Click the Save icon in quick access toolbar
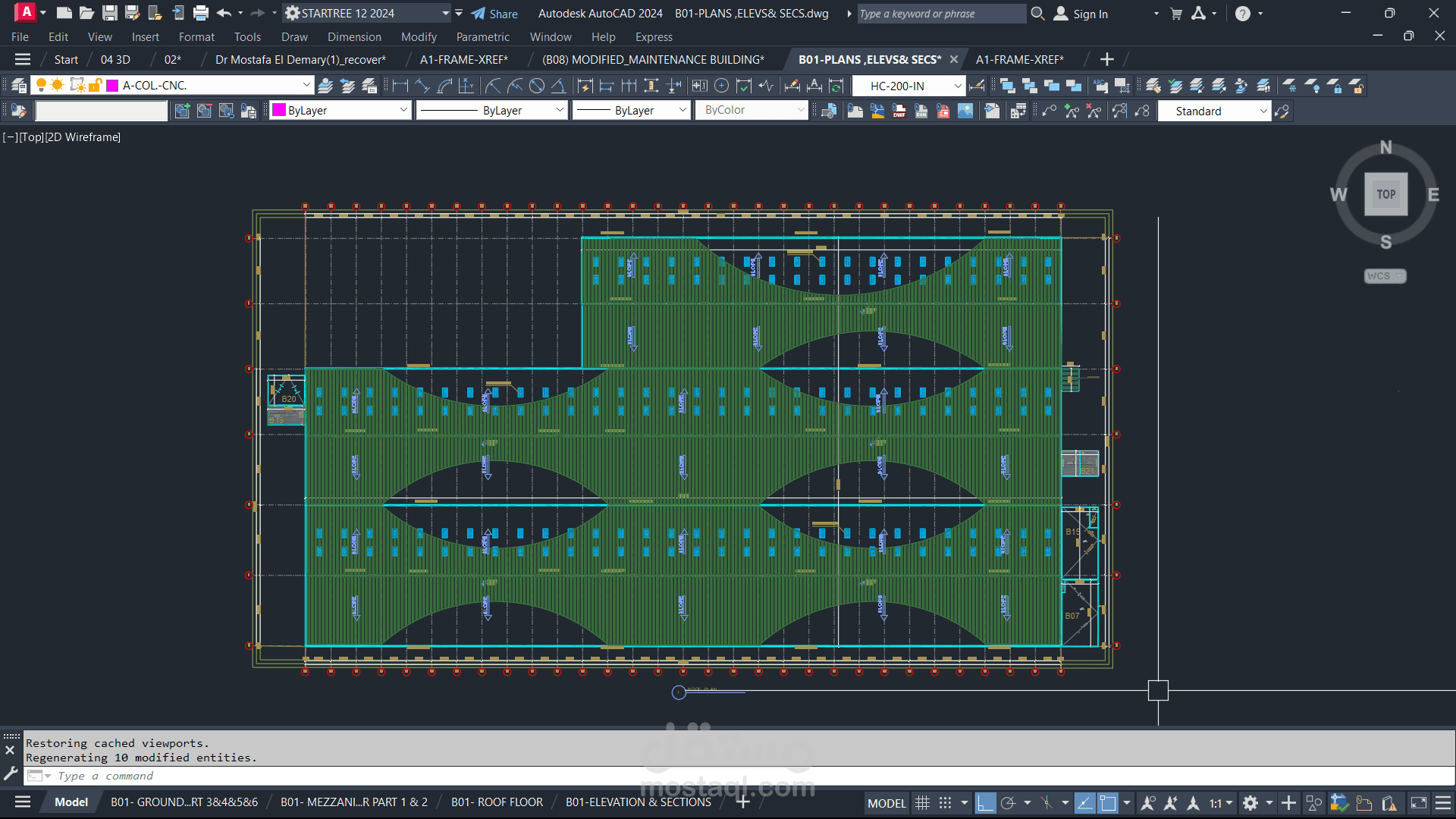The height and width of the screenshot is (819, 1456). (110, 13)
